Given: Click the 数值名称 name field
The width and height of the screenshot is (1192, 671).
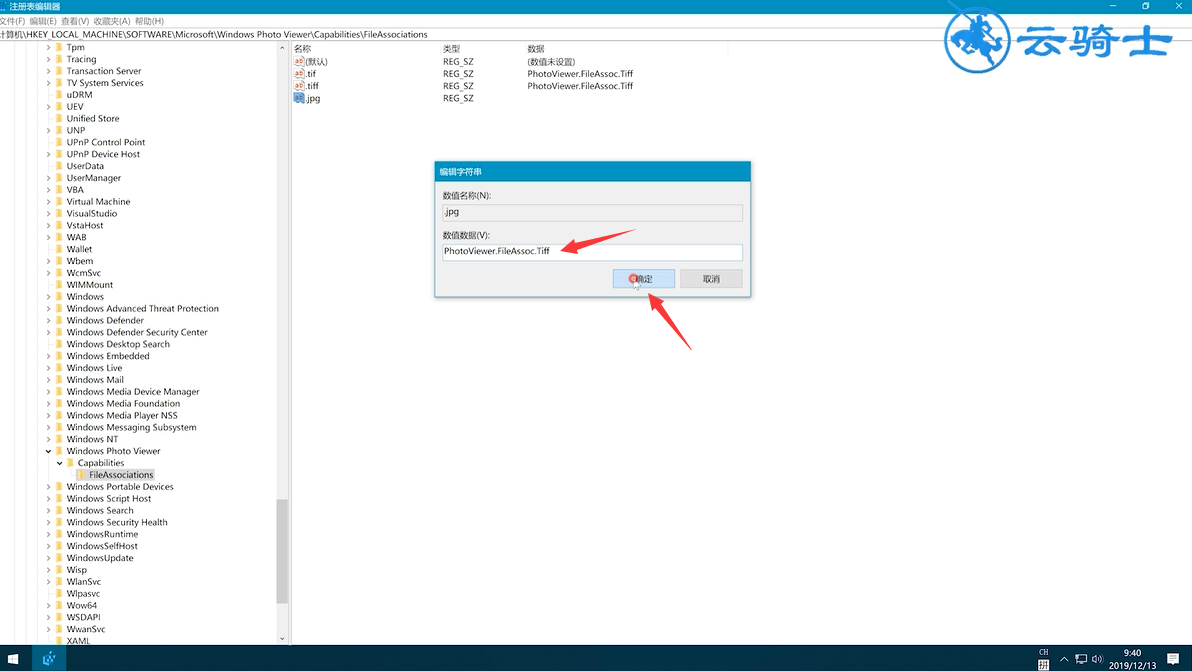Looking at the screenshot, I should point(592,212).
